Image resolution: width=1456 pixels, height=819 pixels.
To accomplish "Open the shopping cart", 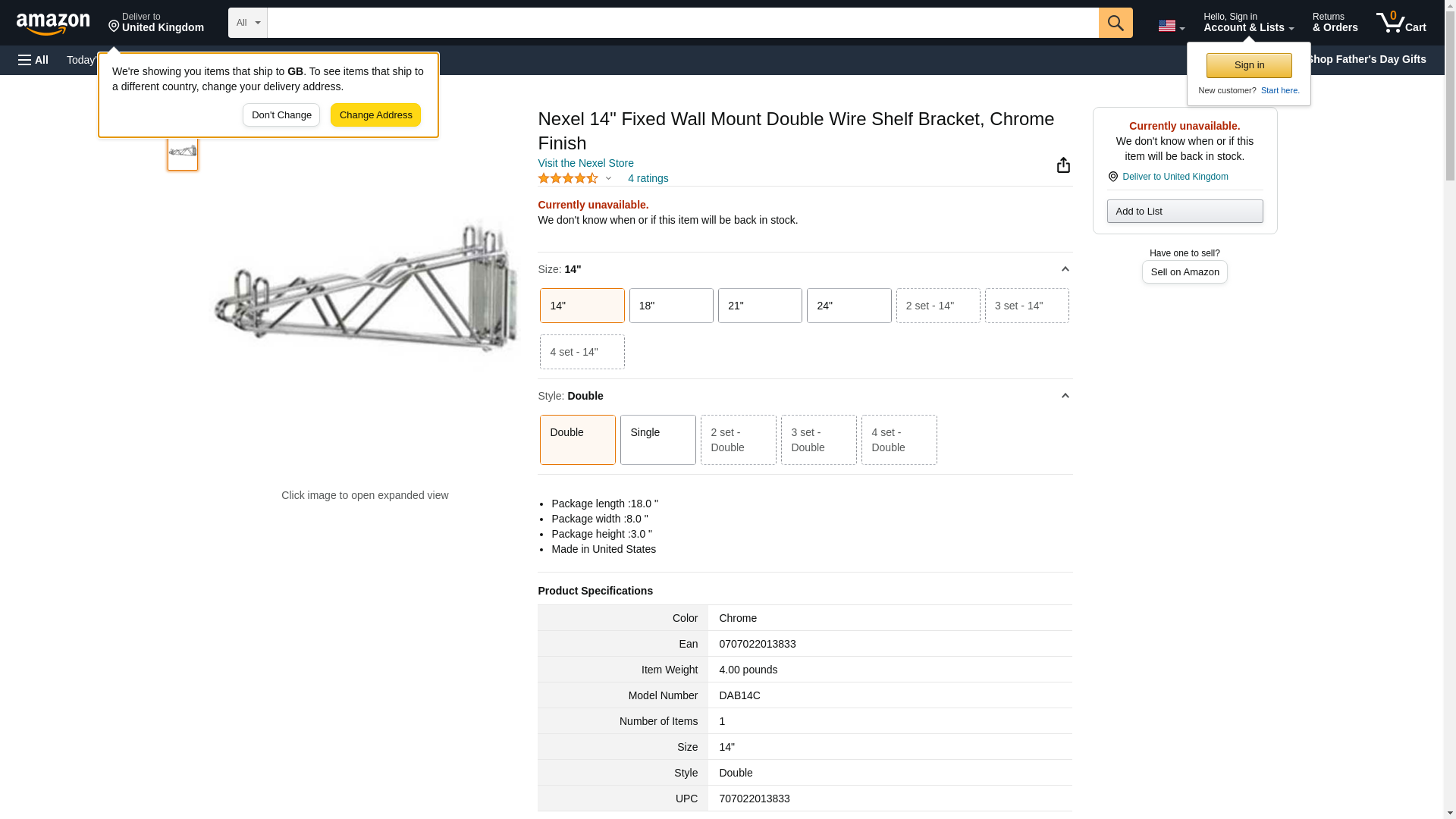I will 1401,23.
